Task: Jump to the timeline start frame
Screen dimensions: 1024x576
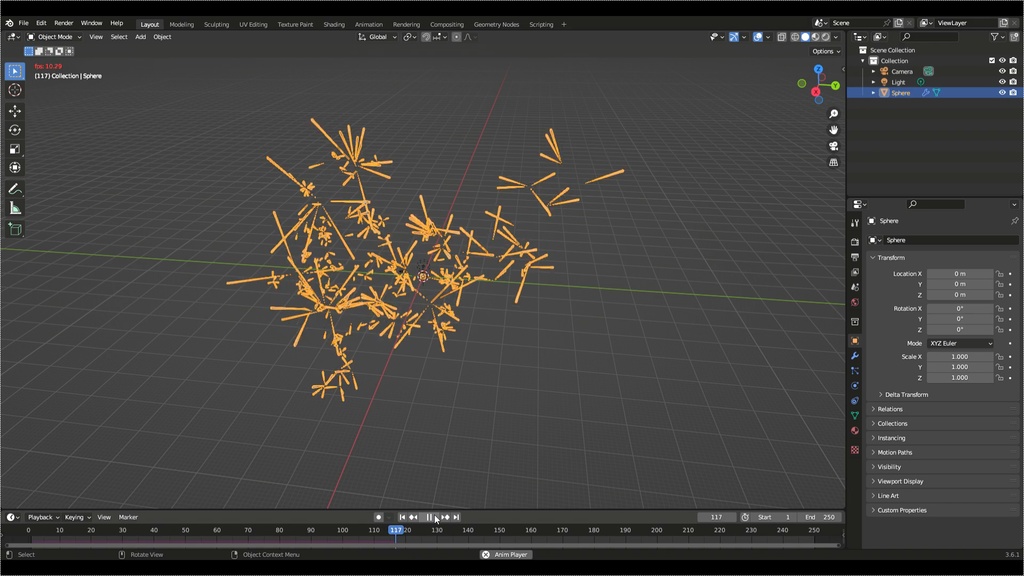Action: (x=402, y=517)
